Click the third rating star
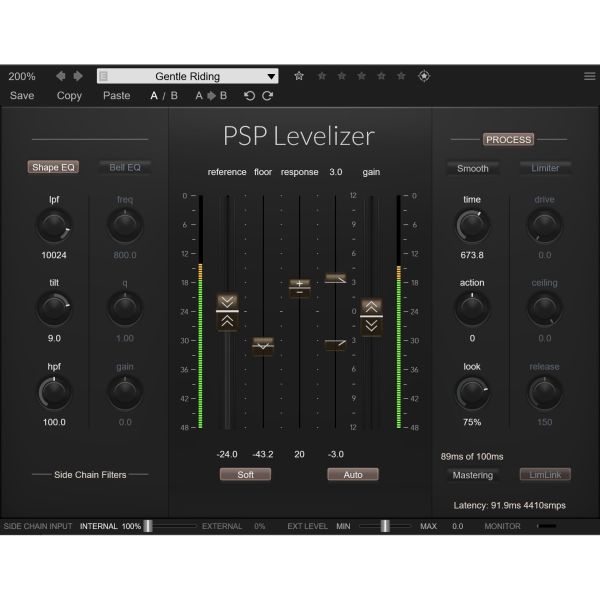Viewport: 600px width, 600px height. pos(342,76)
